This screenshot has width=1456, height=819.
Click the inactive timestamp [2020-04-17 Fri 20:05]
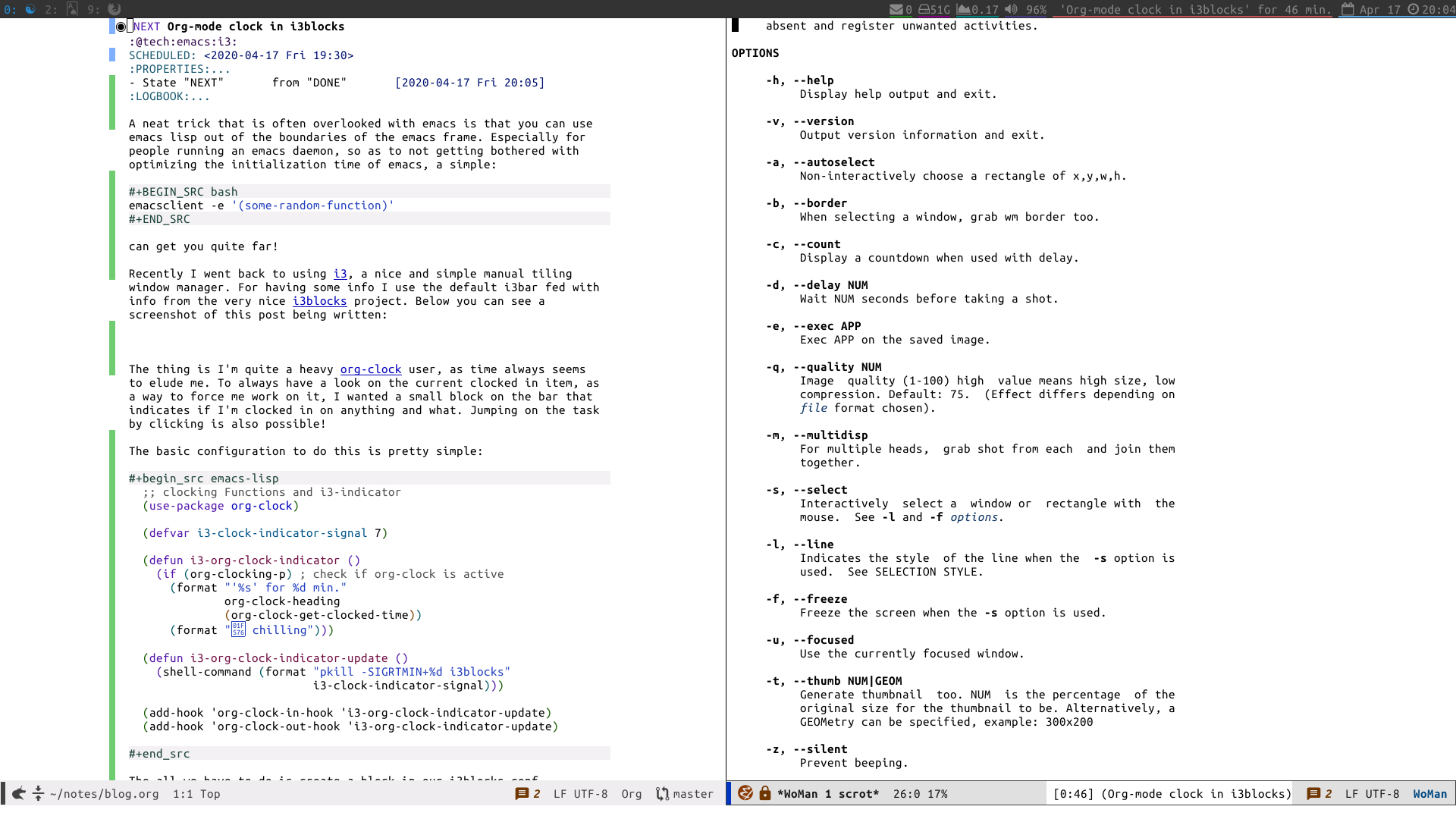[x=469, y=83]
